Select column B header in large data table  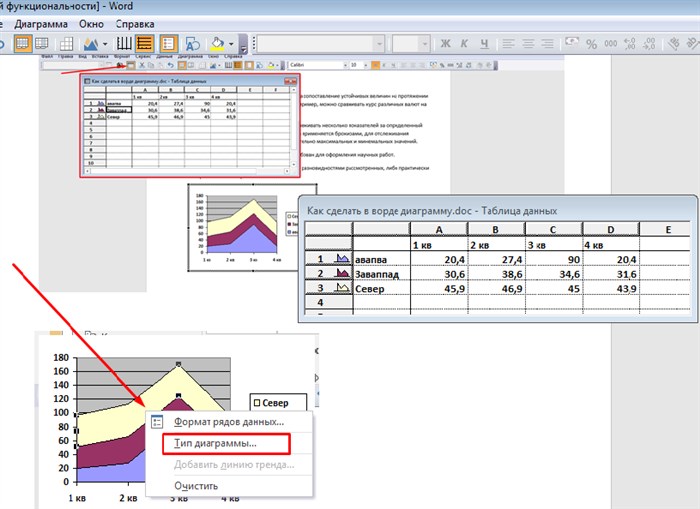496,229
